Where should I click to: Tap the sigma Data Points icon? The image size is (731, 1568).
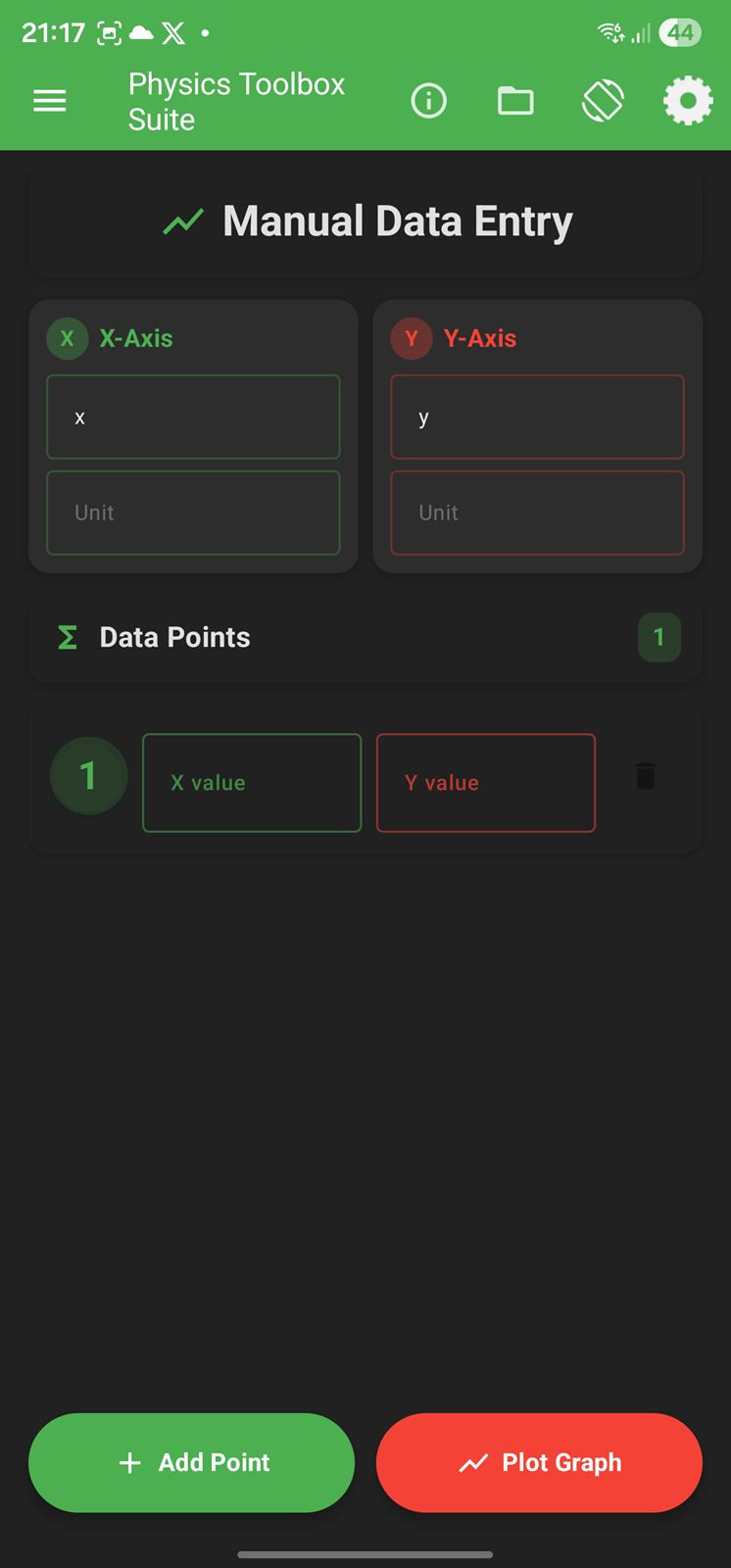coord(68,638)
